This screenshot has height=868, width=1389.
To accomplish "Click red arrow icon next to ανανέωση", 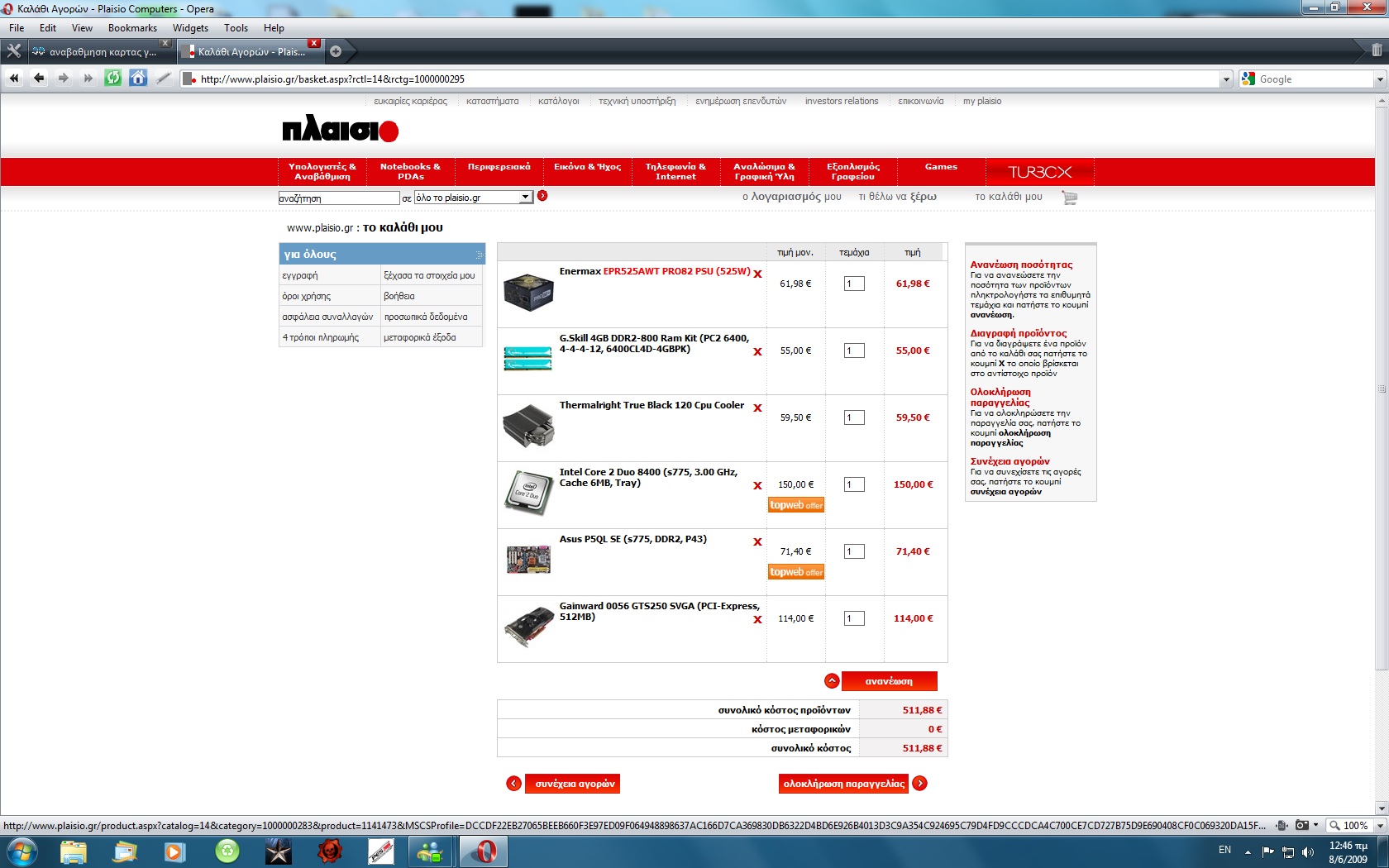I will click(x=832, y=681).
